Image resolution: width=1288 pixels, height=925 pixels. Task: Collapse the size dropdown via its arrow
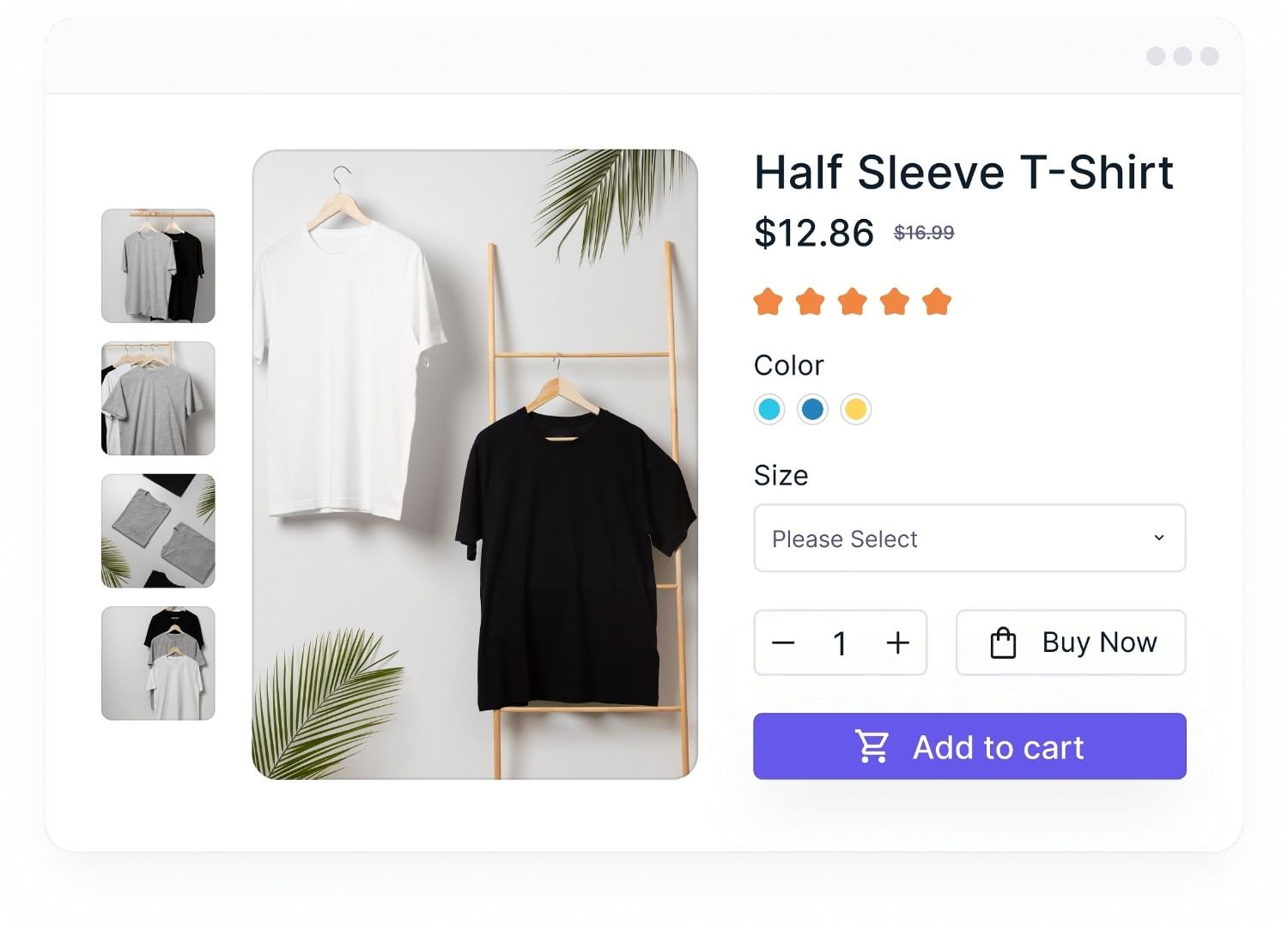(x=1160, y=538)
